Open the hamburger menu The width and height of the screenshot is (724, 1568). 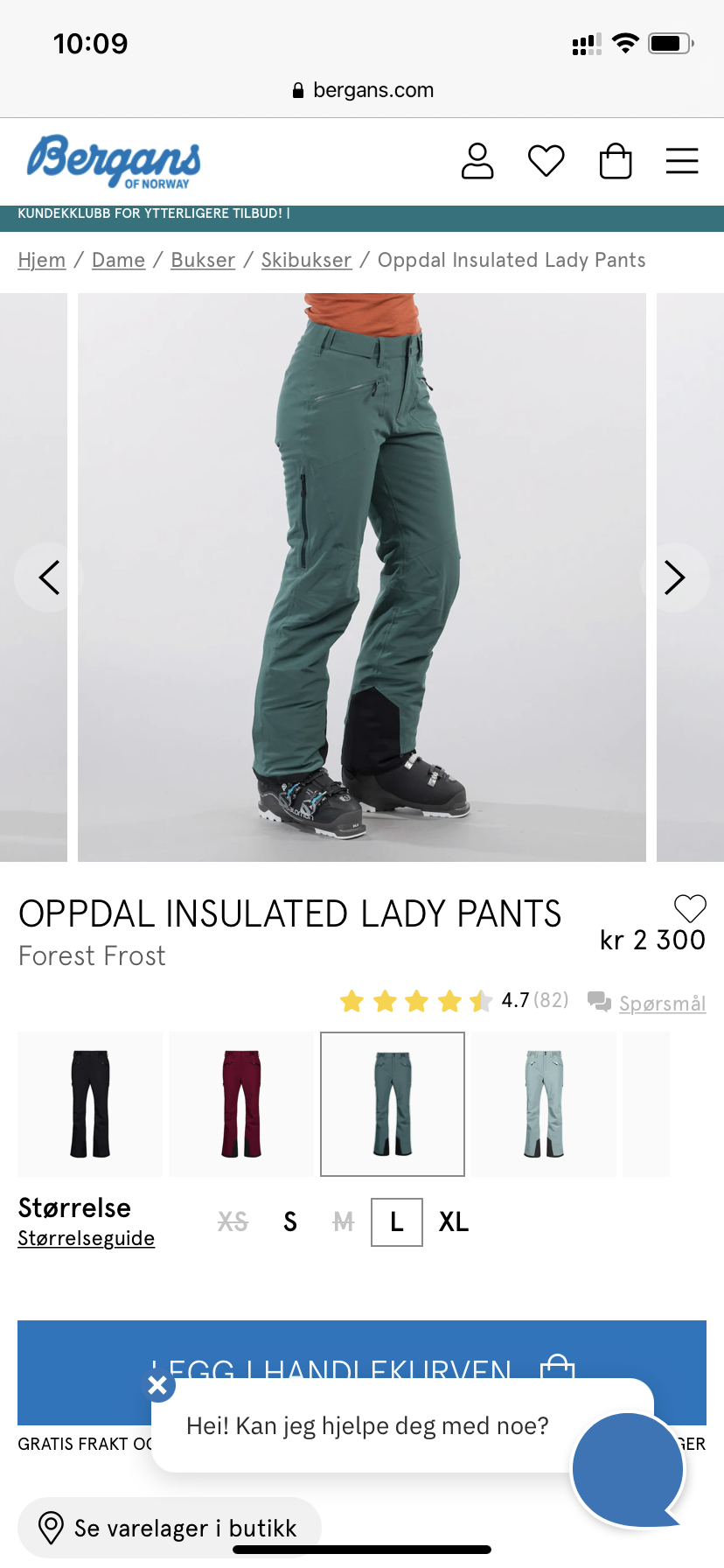(x=682, y=161)
